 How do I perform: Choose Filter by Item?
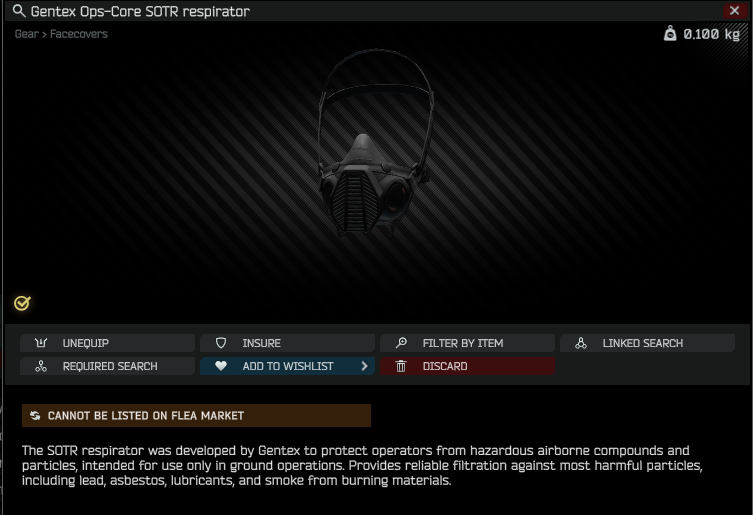pyautogui.click(x=467, y=343)
